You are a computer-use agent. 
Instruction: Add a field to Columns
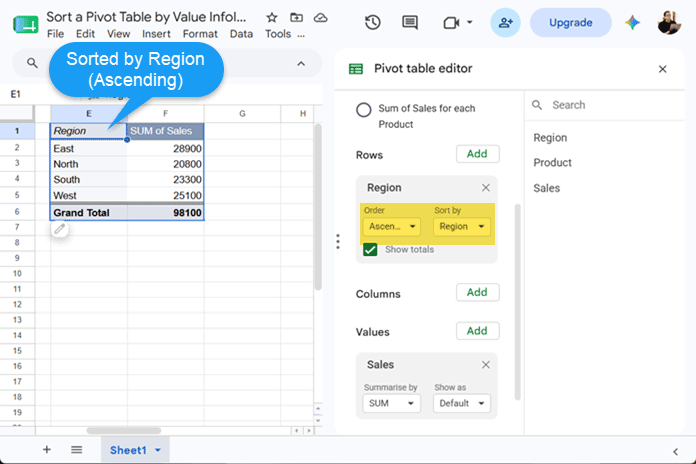[x=477, y=293]
